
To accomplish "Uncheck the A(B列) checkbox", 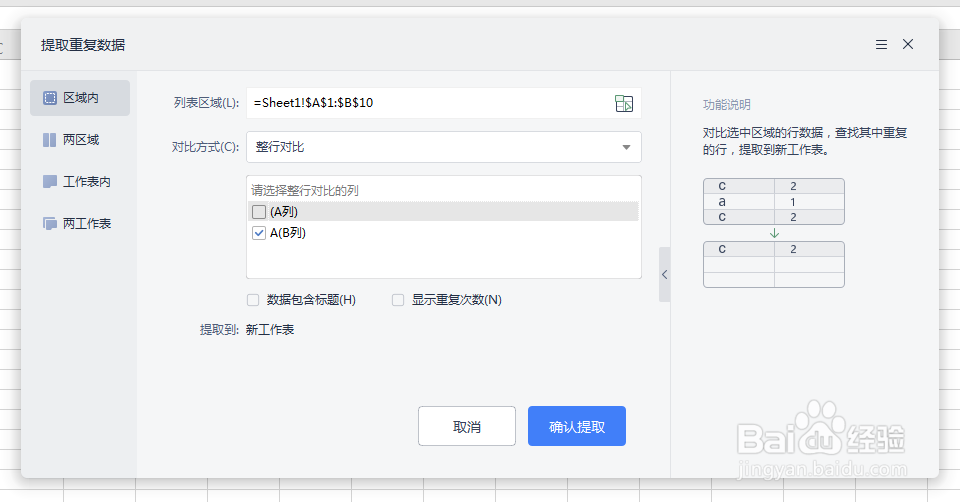I will click(259, 233).
